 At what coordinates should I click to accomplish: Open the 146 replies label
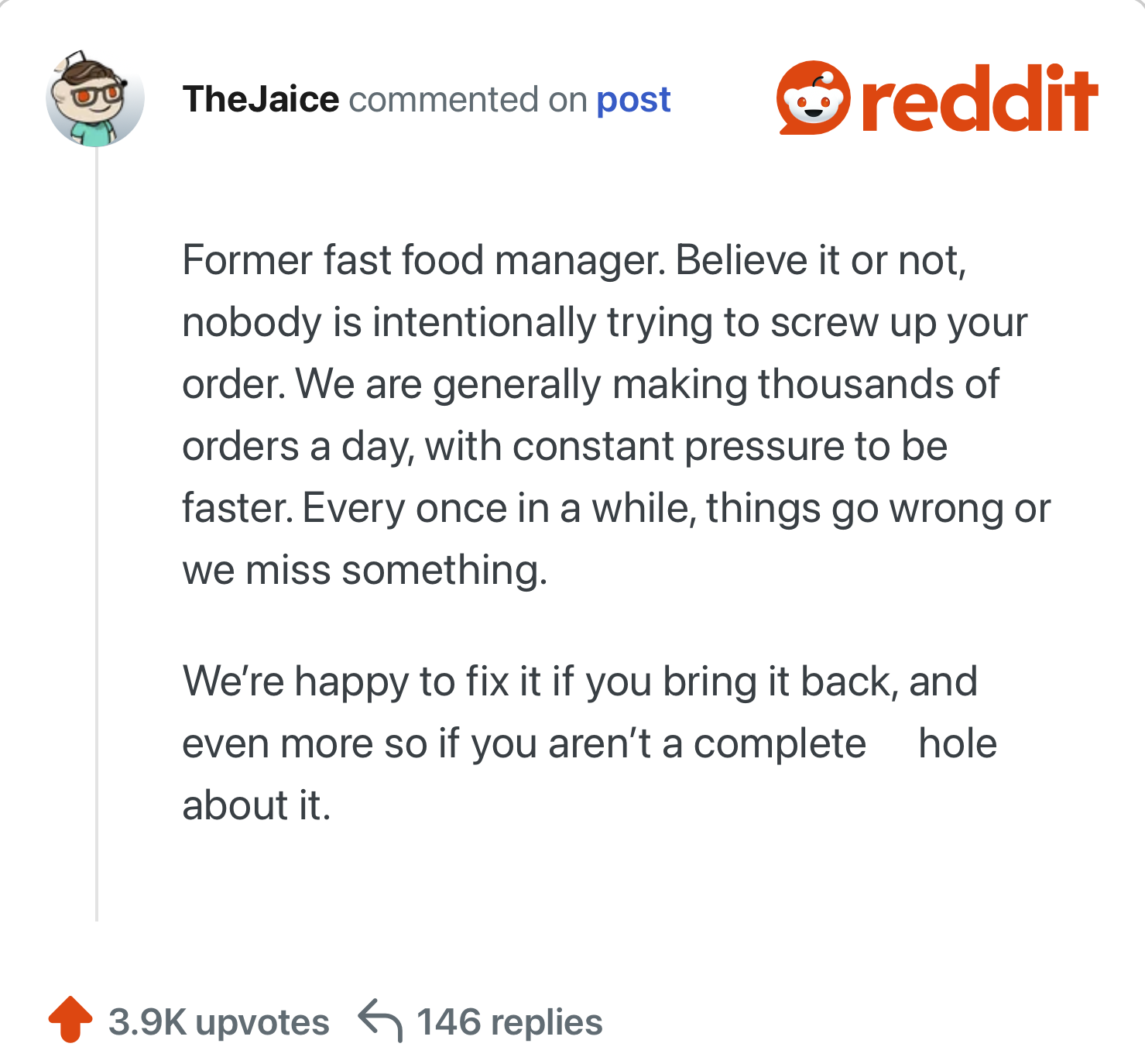click(x=509, y=1022)
